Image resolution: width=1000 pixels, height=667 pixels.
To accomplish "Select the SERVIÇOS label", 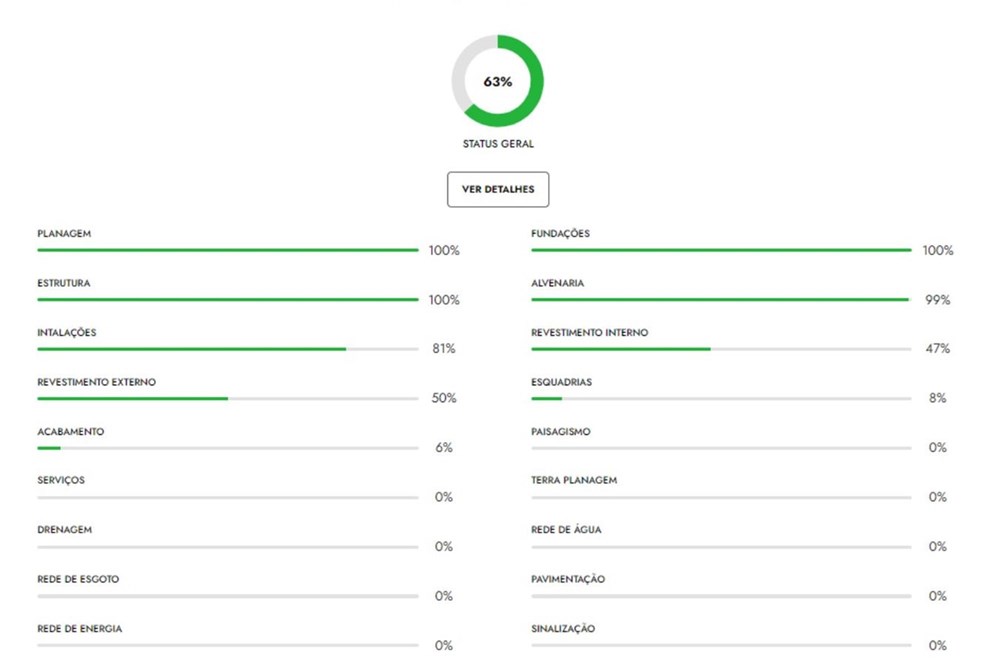I will pyautogui.click(x=61, y=481).
